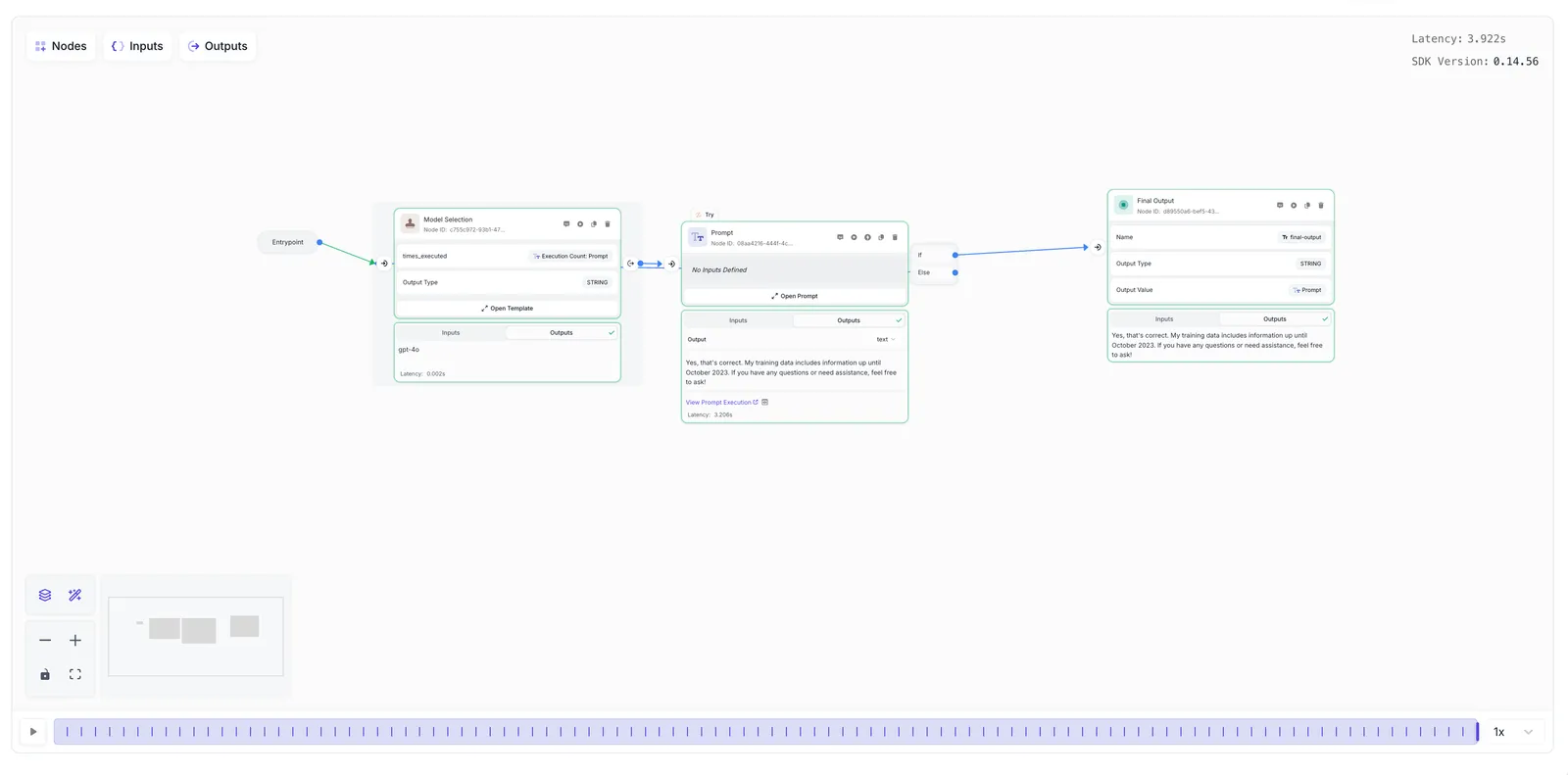Screen dimensions: 1568x775
Task: Toggle the canvas lock icon
Action: [45, 674]
